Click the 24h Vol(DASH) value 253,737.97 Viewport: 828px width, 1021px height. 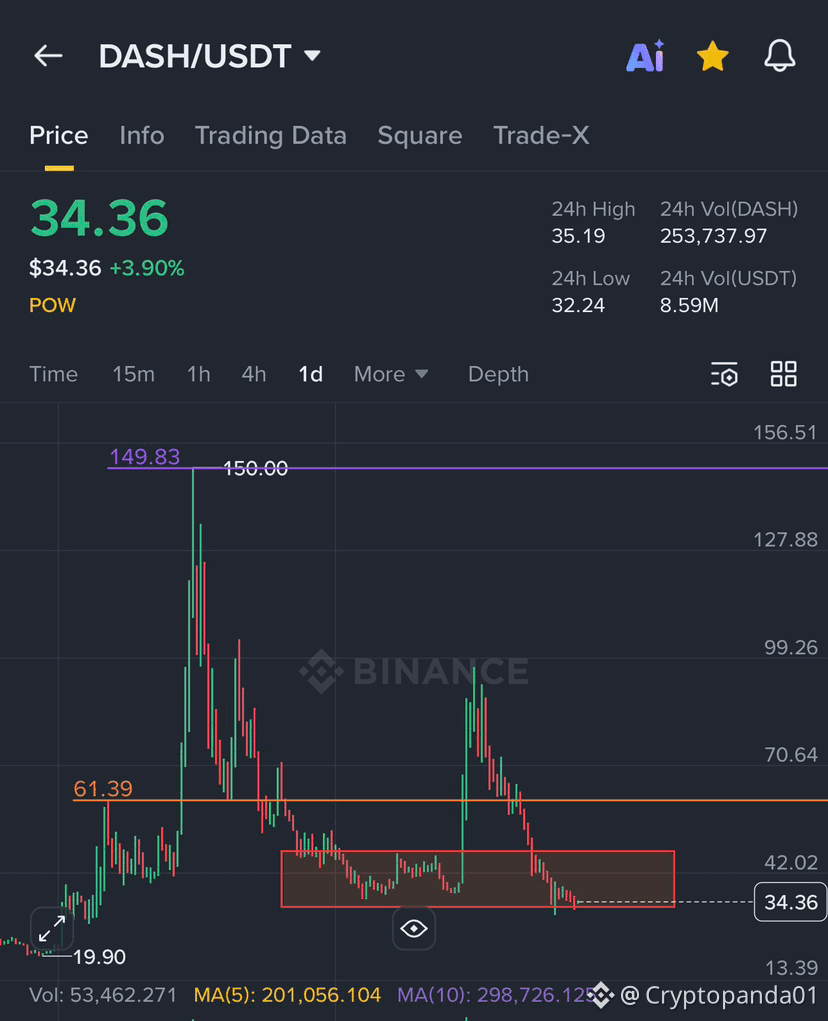coord(713,236)
